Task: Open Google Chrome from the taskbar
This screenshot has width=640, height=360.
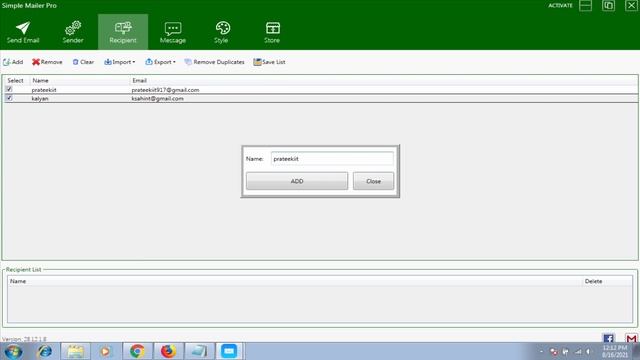Action: [137, 351]
